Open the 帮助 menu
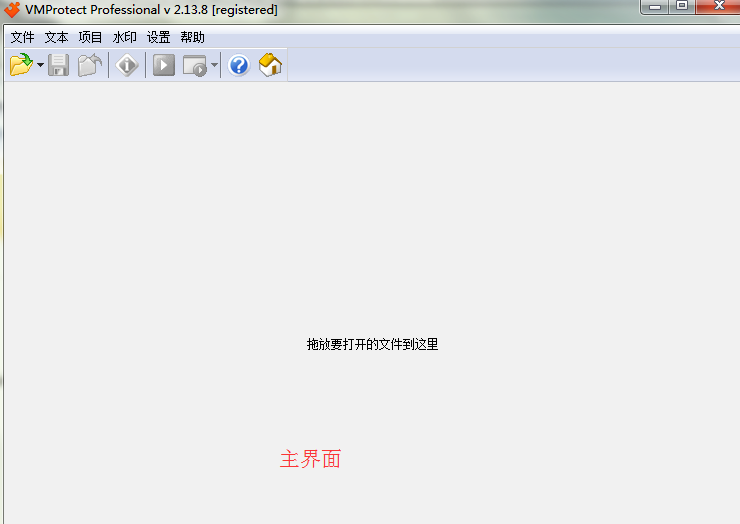Image resolution: width=740 pixels, height=524 pixels. click(x=193, y=37)
